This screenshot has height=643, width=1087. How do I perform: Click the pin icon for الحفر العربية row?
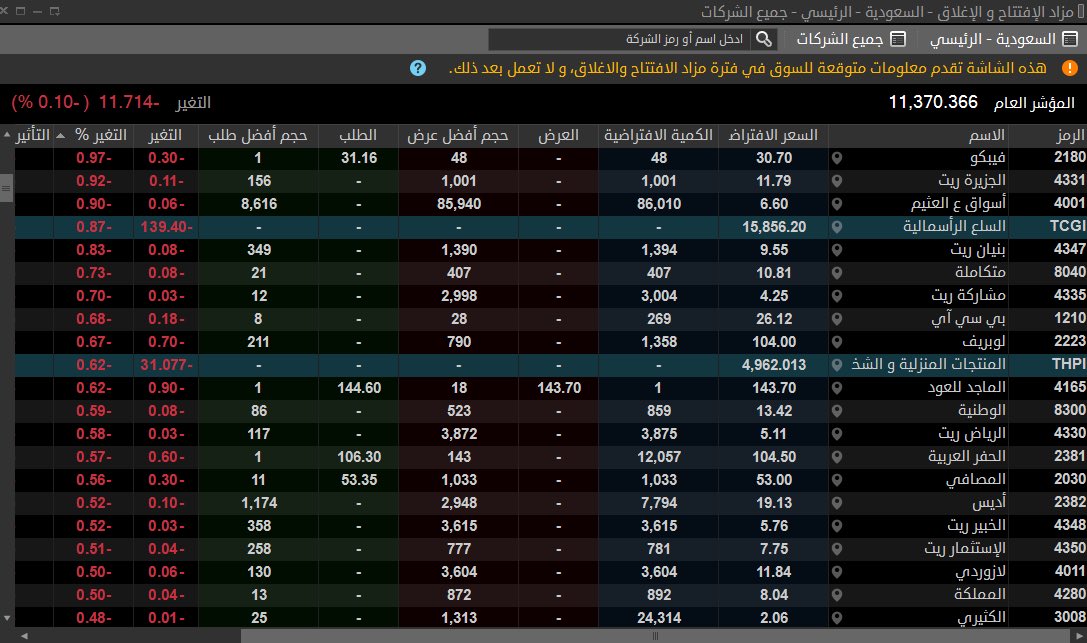tap(837, 457)
